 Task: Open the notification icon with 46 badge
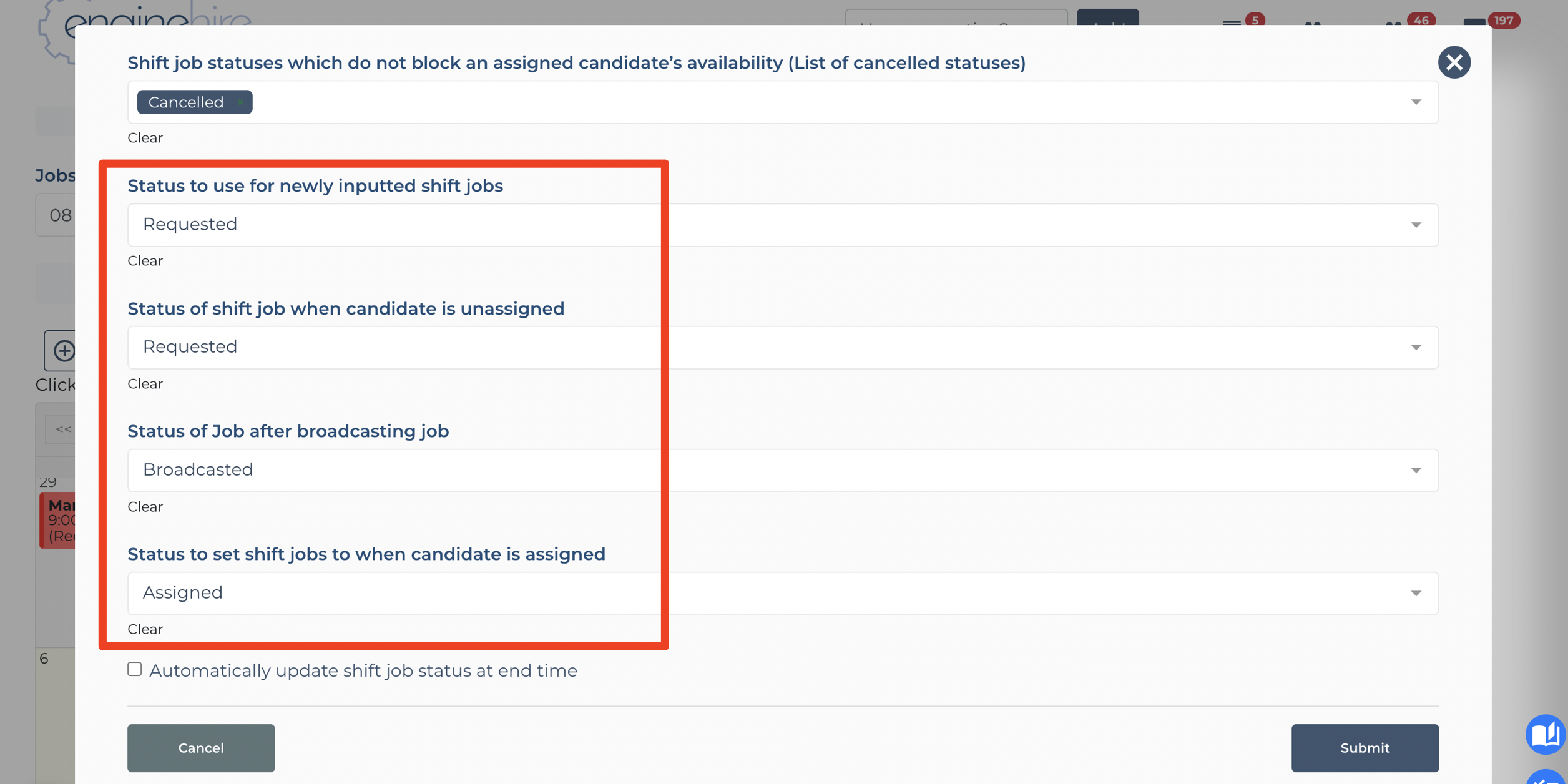point(1393,24)
